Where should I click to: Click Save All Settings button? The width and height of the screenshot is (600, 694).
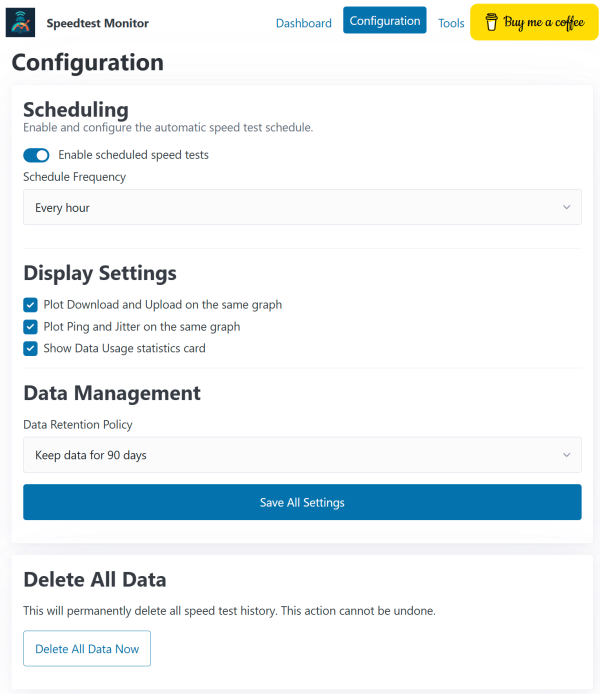301,502
